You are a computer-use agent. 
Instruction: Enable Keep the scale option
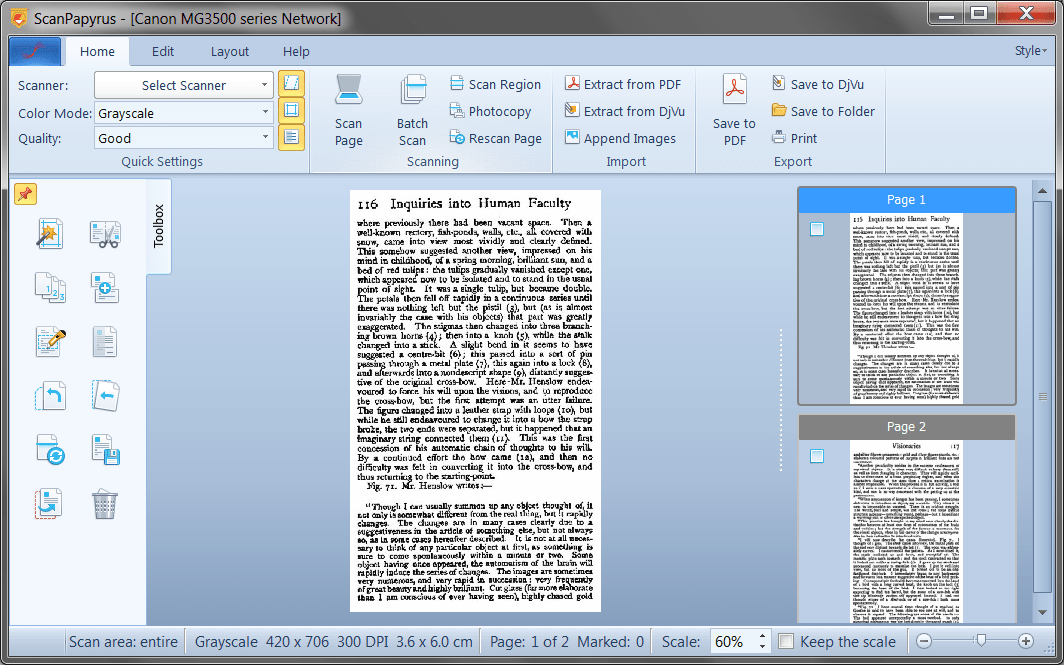[786, 641]
